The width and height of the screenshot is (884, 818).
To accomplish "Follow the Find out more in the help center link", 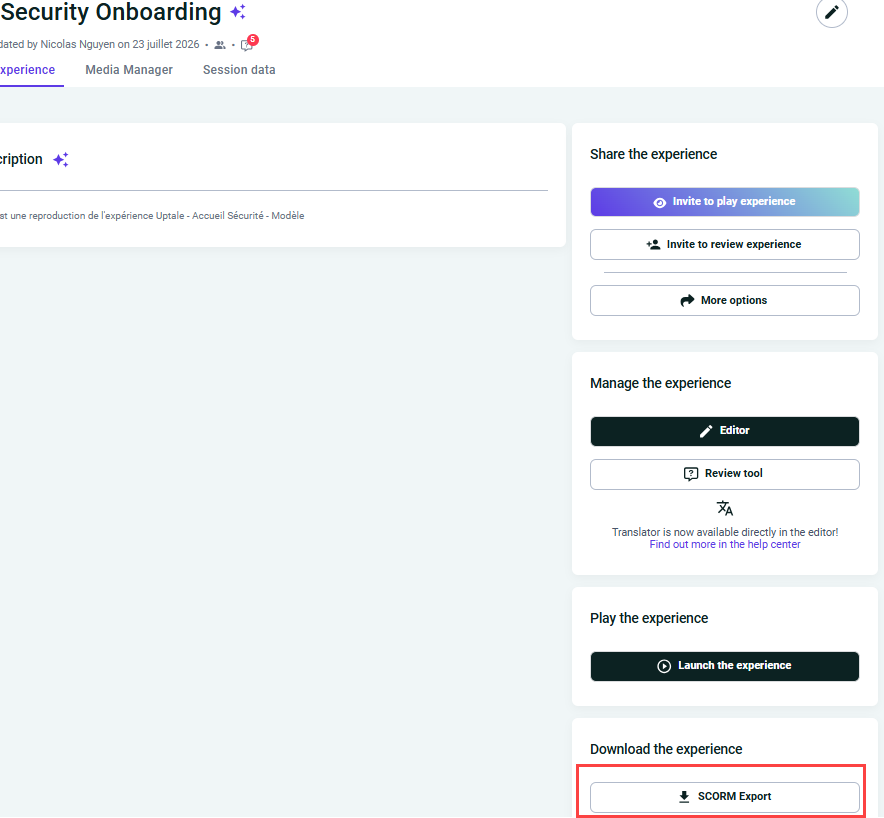I will tap(724, 545).
